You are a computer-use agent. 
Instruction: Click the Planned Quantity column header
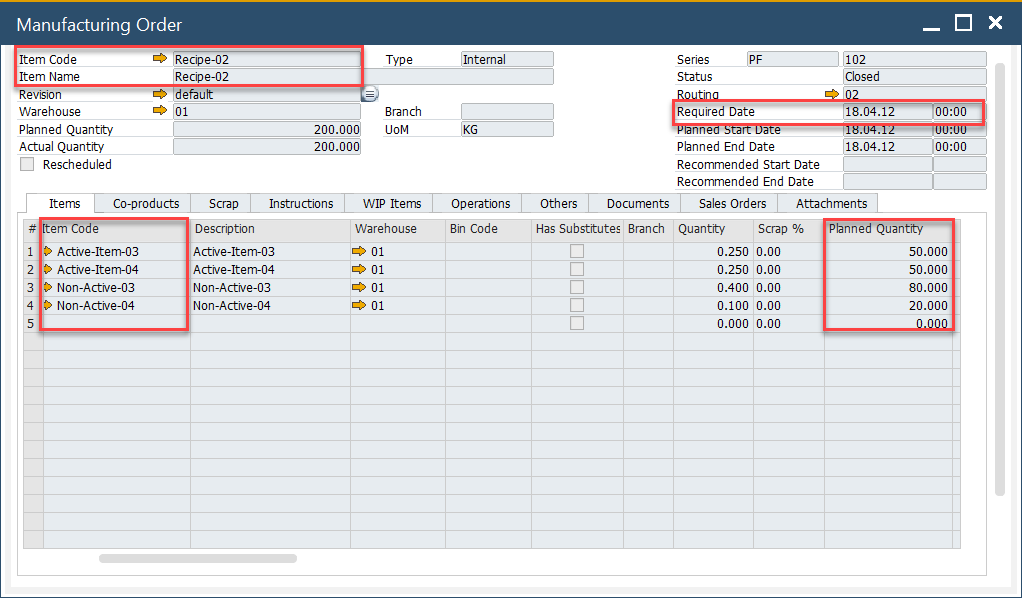(888, 229)
